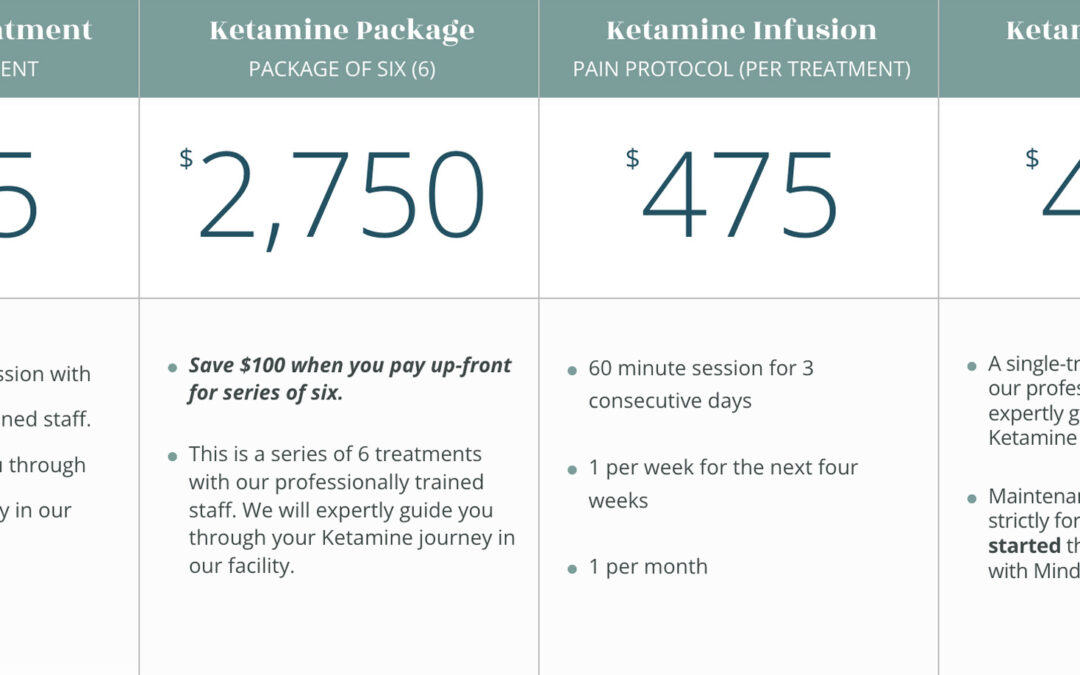Screen dimensions: 1080x675
Task: Click the '1 per month' list item
Action: (647, 566)
